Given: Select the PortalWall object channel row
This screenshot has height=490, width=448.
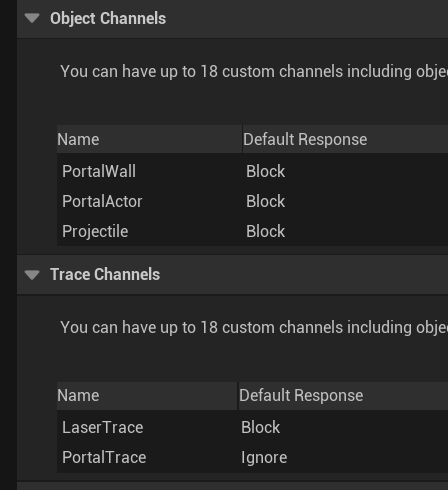Looking at the screenshot, I should coord(252,171).
